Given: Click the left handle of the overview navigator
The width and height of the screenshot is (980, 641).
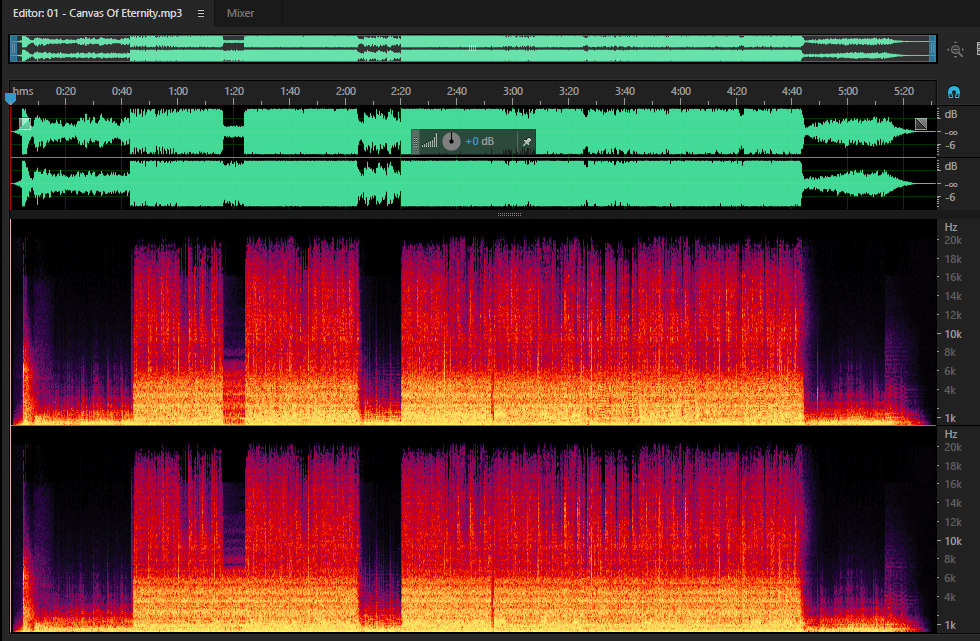Looking at the screenshot, I should click(13, 48).
